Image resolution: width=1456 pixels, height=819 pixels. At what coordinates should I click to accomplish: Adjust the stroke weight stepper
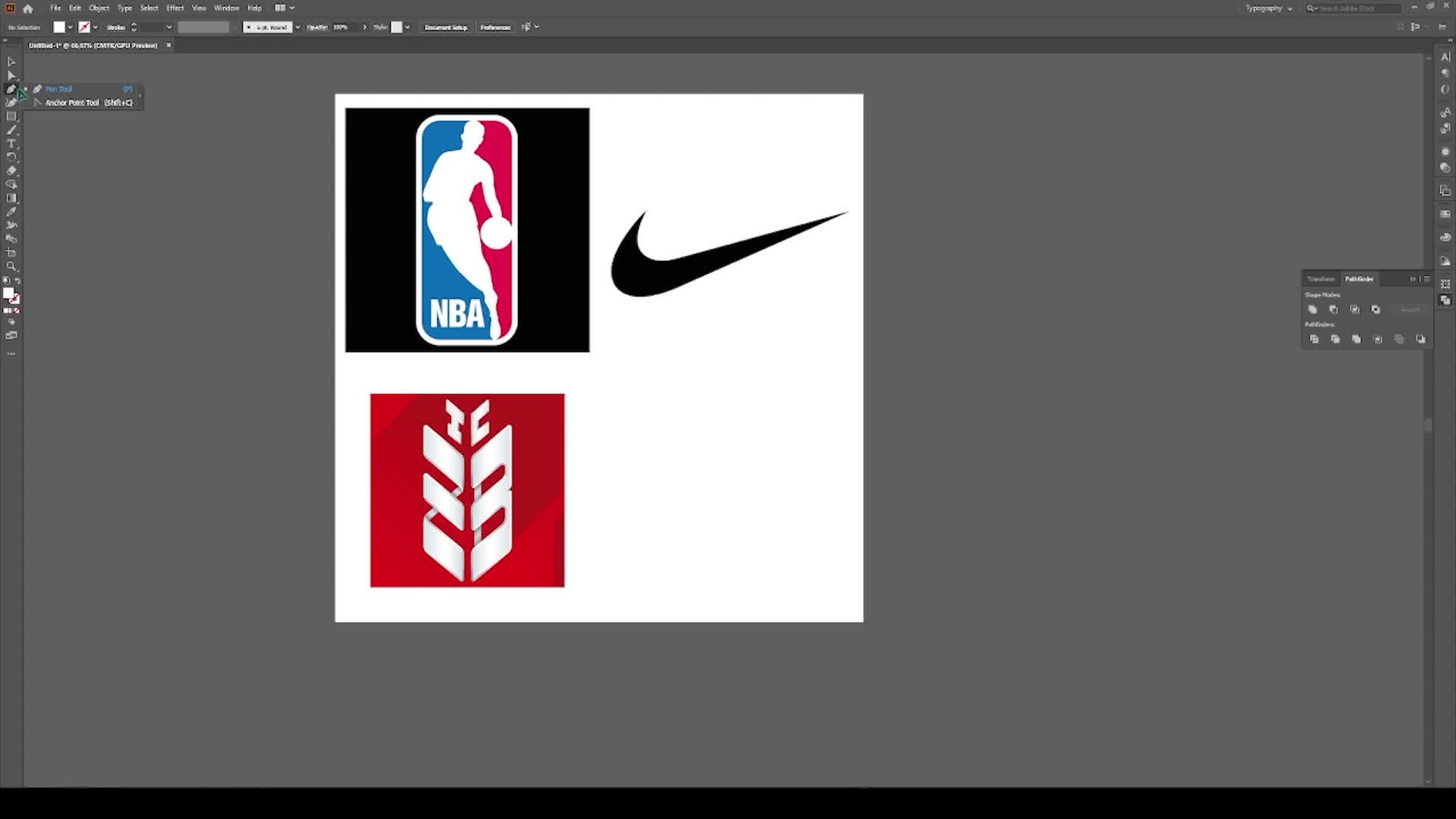click(x=134, y=27)
